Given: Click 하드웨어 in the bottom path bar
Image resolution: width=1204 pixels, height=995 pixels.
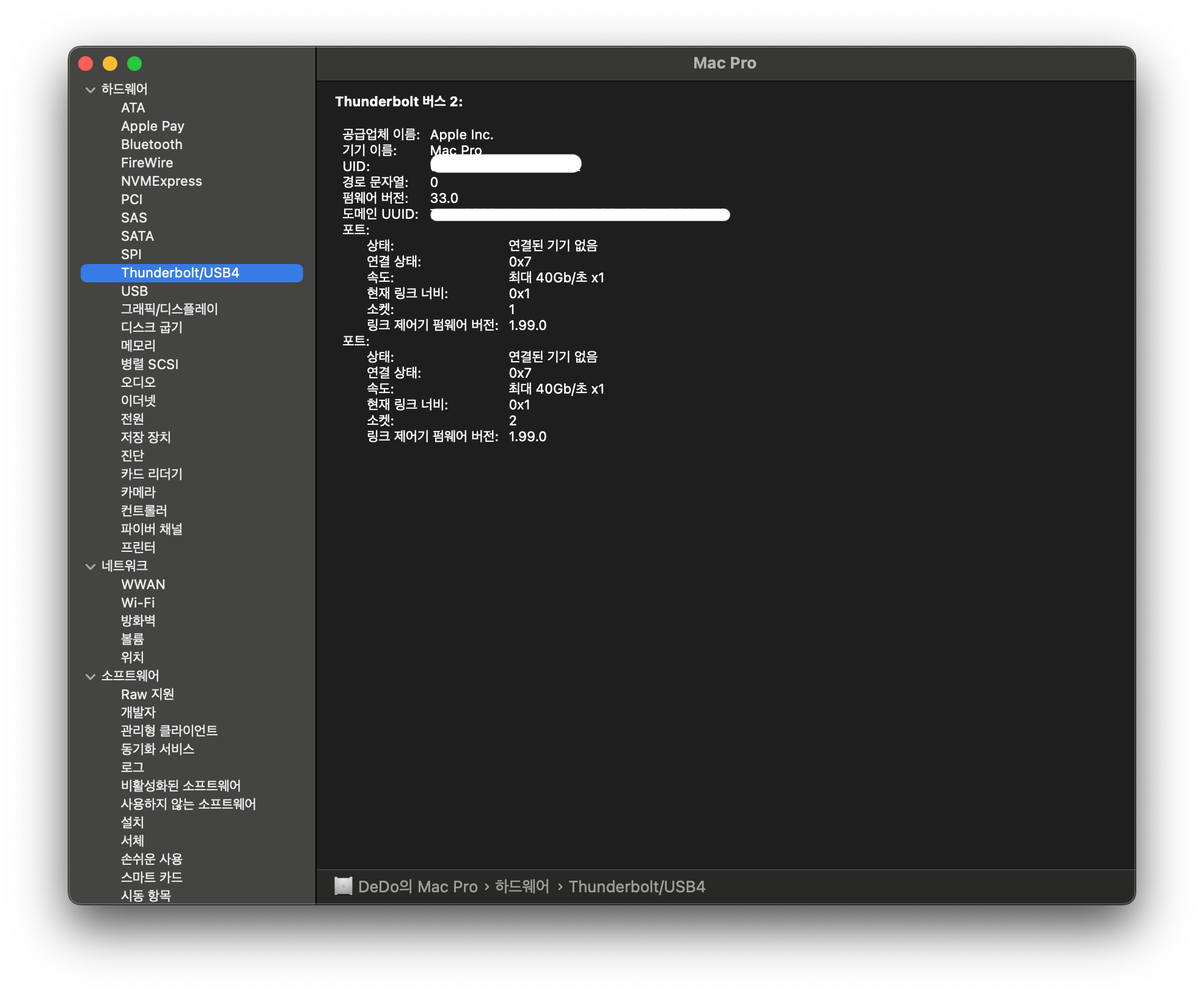Looking at the screenshot, I should [522, 886].
